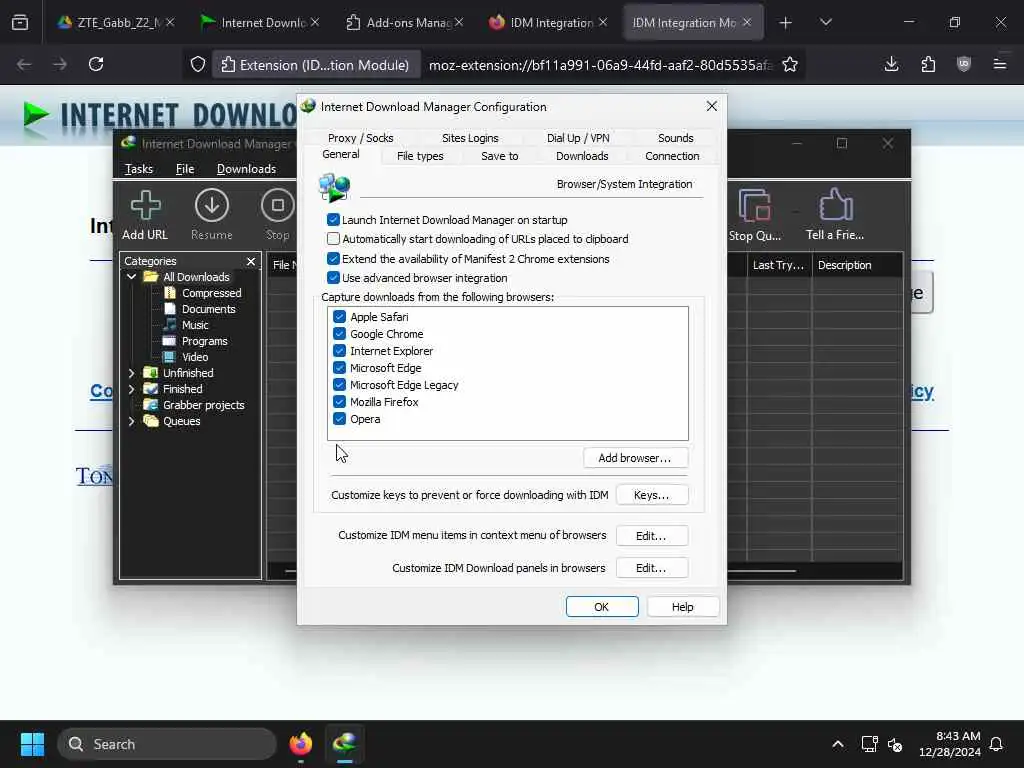Image resolution: width=1024 pixels, height=768 pixels.
Task: Bookmark this page with star icon
Action: 790,65
